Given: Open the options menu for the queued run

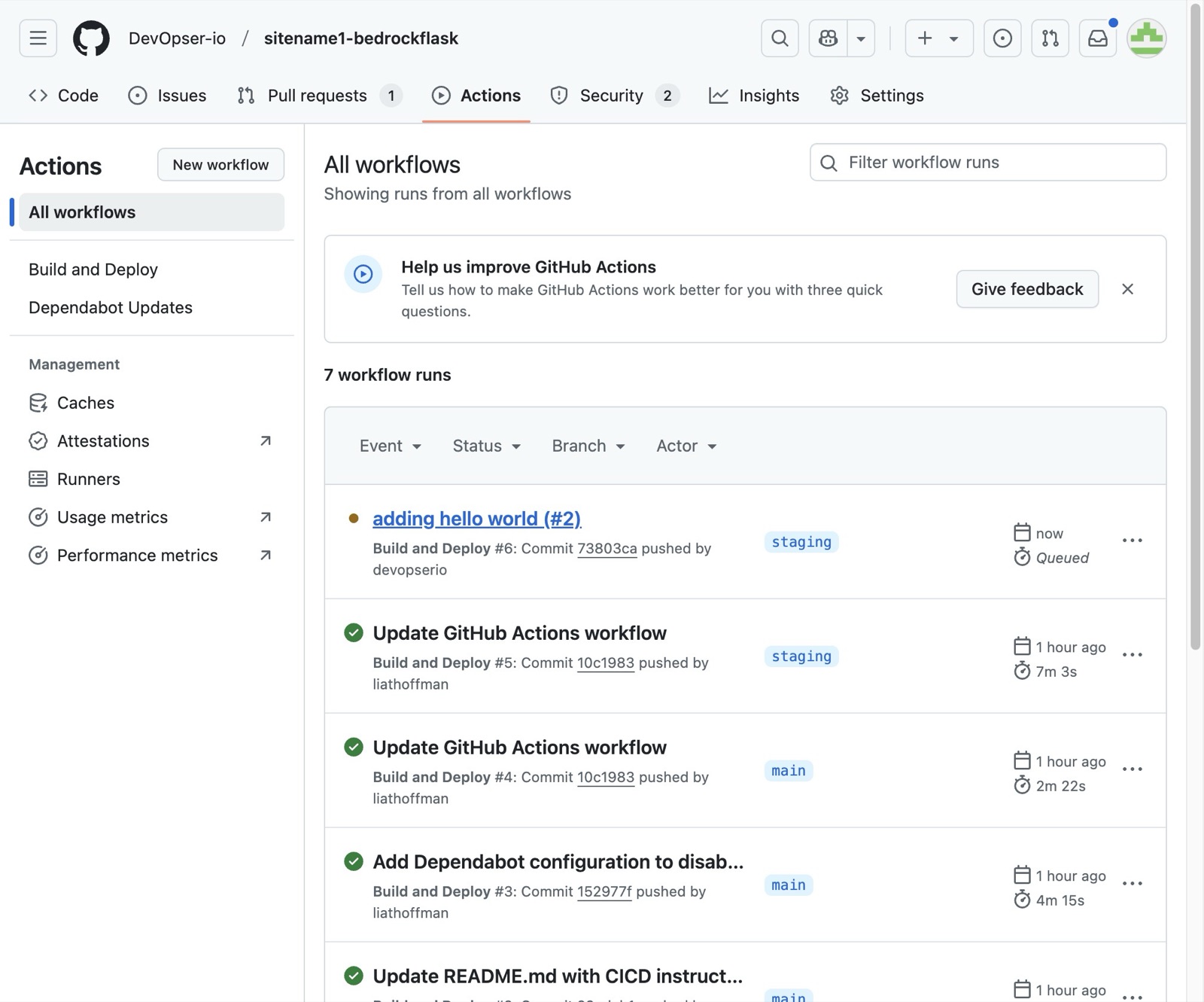Looking at the screenshot, I should [1132, 541].
